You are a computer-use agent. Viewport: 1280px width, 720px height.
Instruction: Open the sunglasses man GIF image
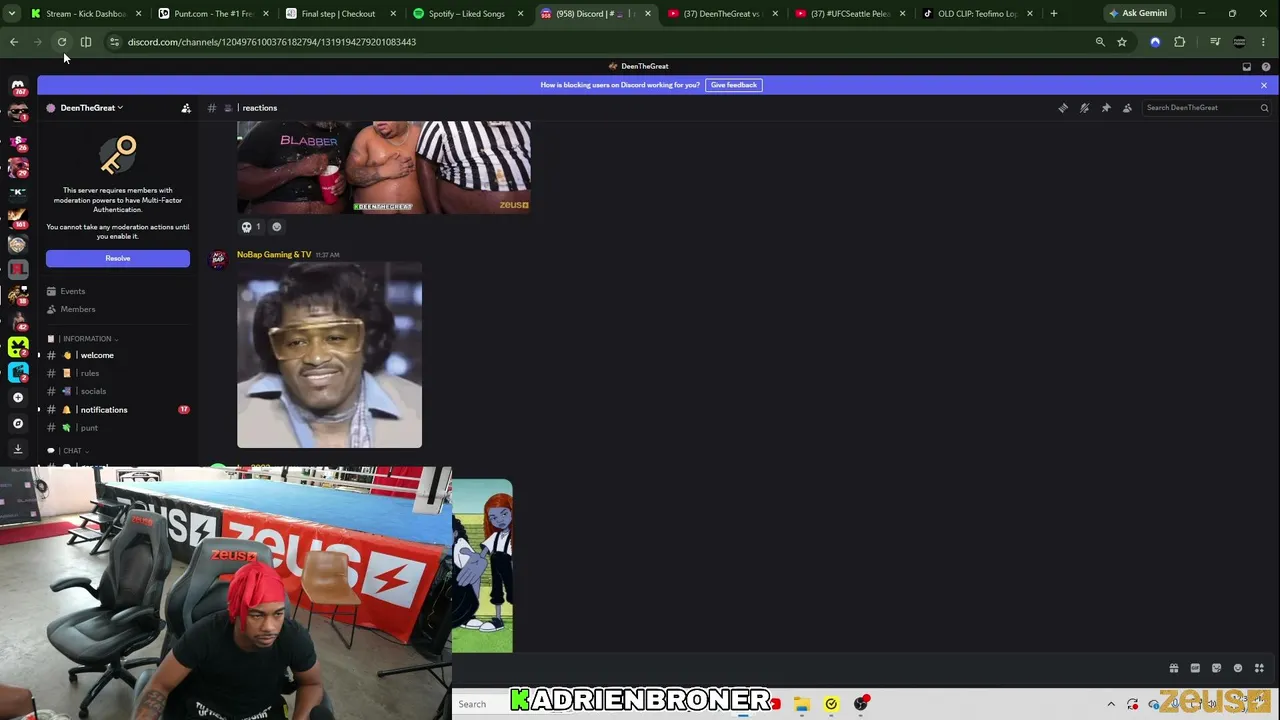pyautogui.click(x=329, y=355)
